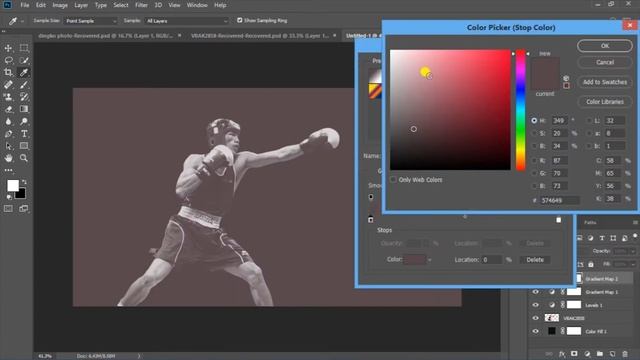The image size is (640, 360).
Task: Select the Path Selection tool
Action: tap(8, 146)
